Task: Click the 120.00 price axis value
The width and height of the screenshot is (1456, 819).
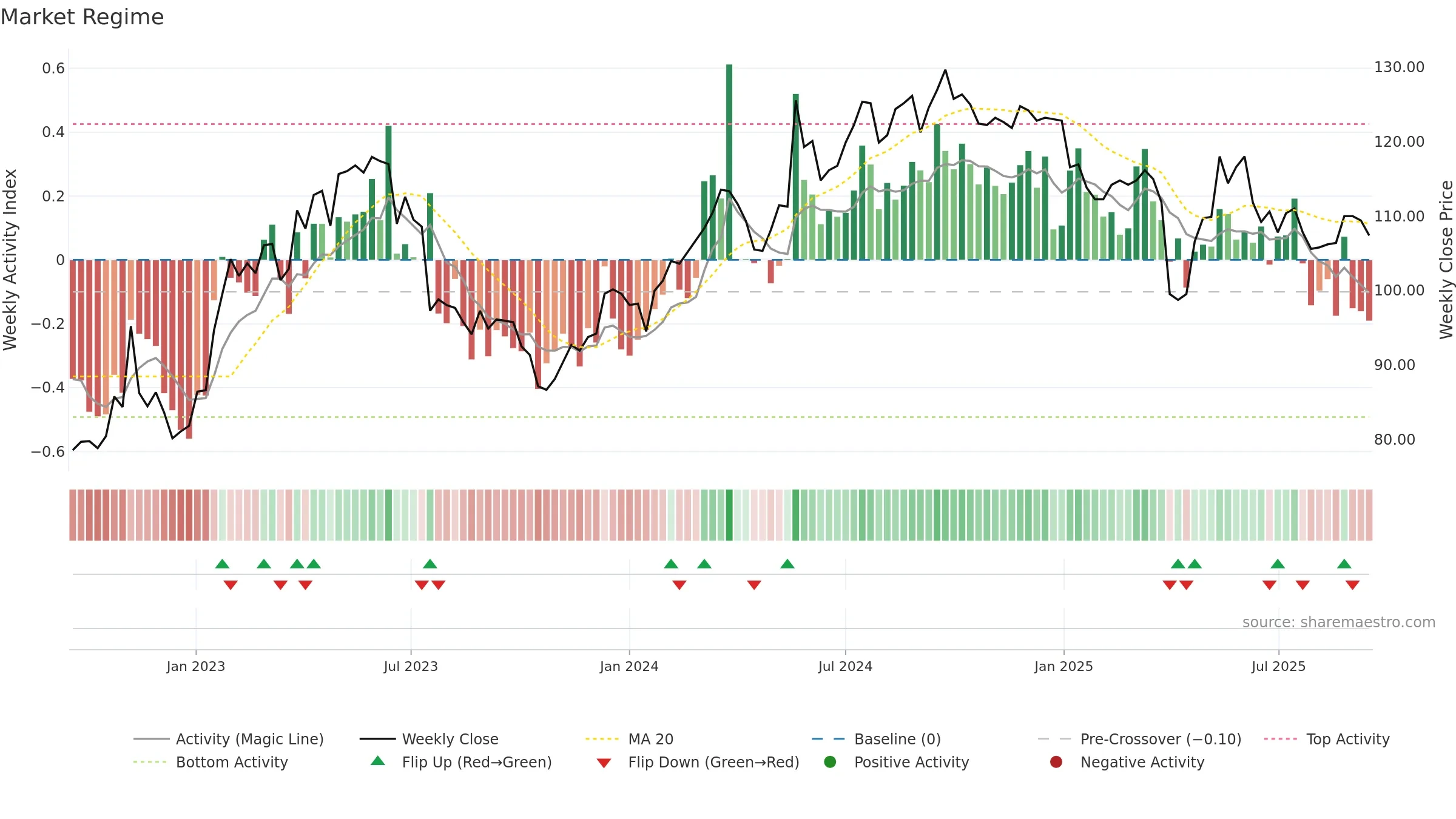Action: [x=1399, y=142]
